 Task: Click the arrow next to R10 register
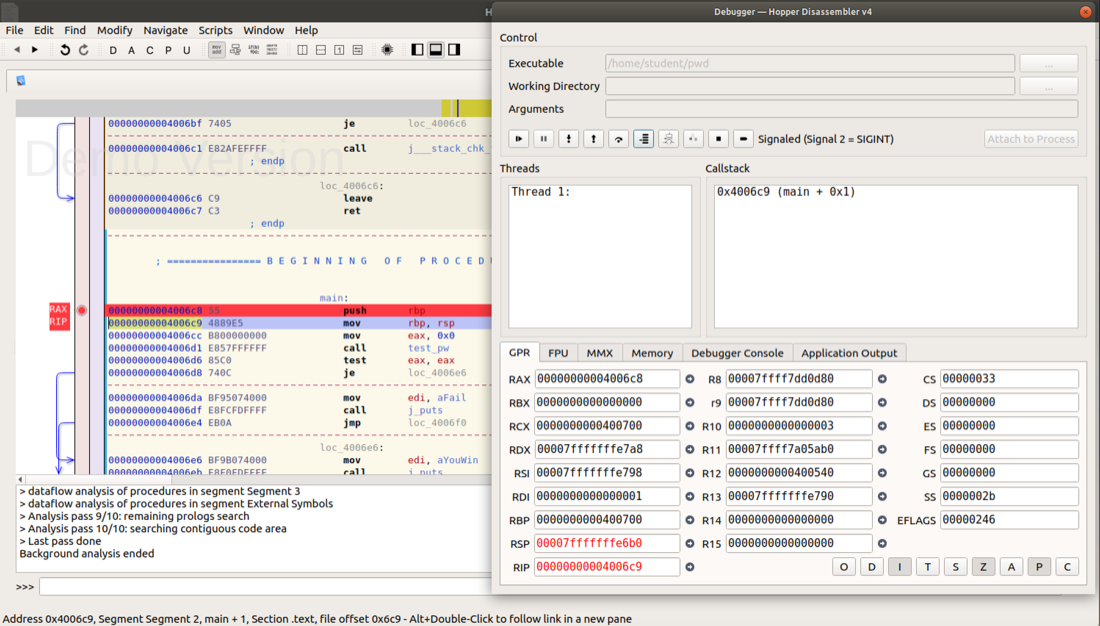[x=882, y=426]
